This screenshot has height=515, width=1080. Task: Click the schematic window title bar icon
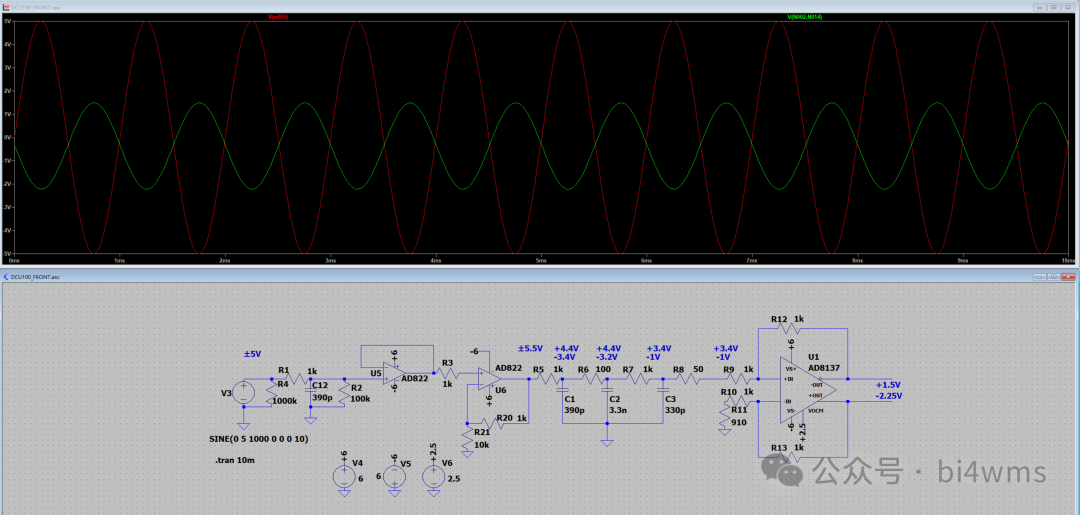tap(6, 276)
